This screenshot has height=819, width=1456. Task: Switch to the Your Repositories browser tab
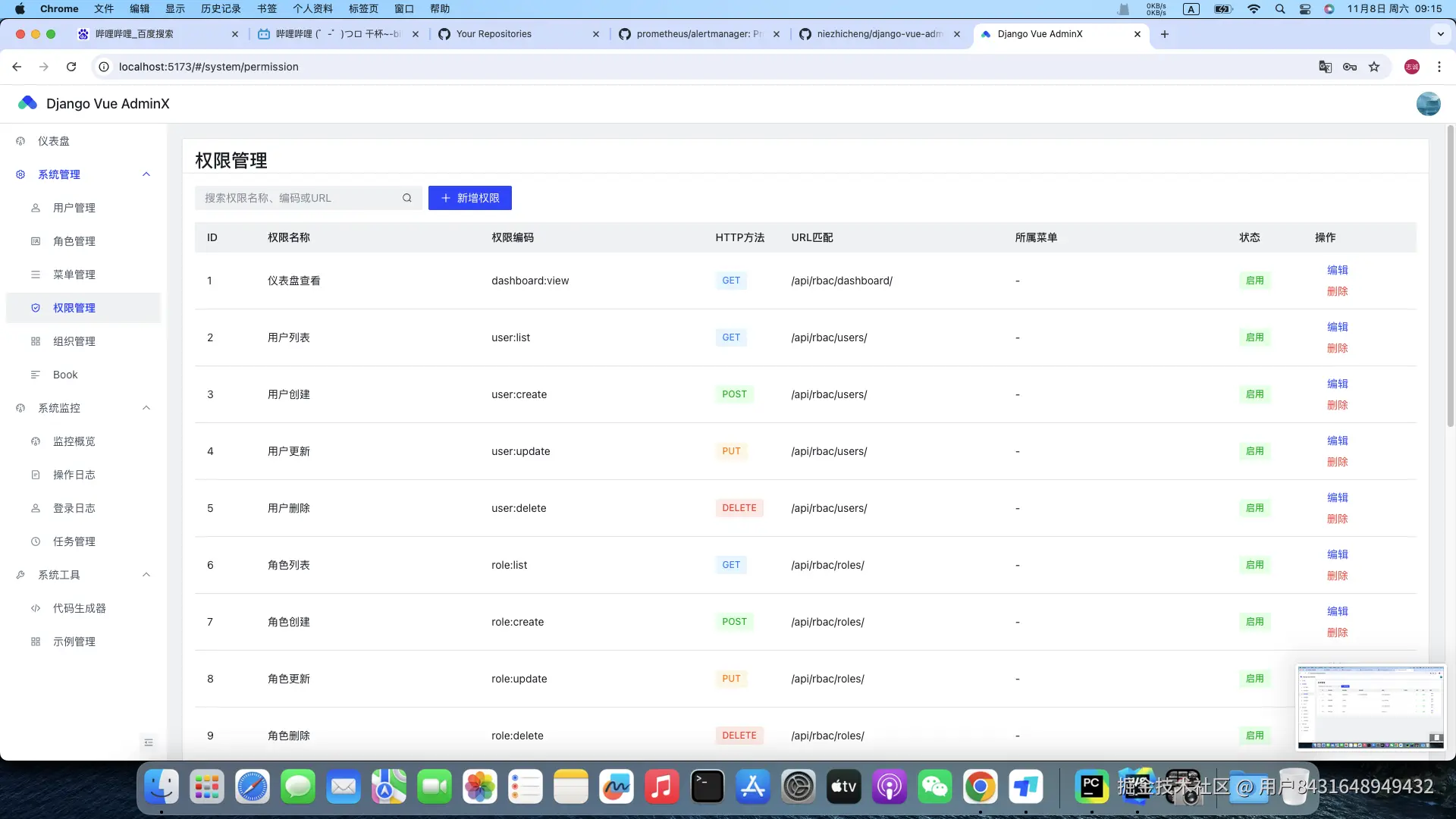494,34
